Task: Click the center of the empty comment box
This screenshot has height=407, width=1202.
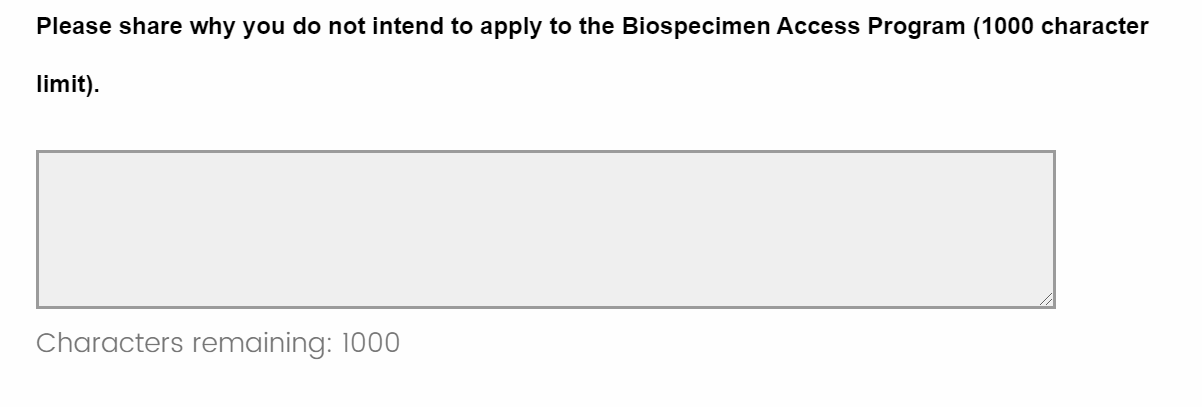Action: pyautogui.click(x=546, y=229)
